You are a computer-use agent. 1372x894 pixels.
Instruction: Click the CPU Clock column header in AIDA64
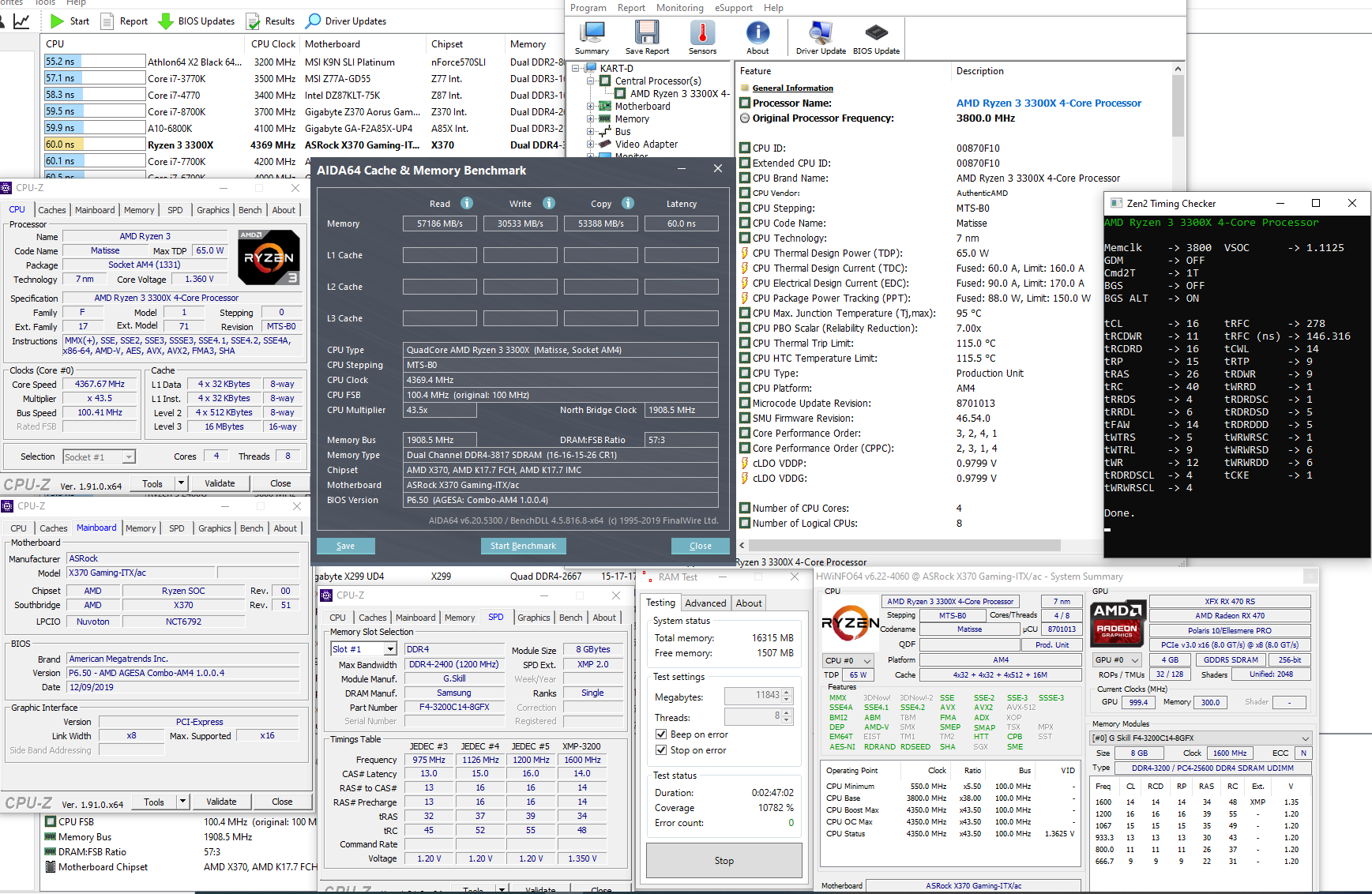(273, 44)
